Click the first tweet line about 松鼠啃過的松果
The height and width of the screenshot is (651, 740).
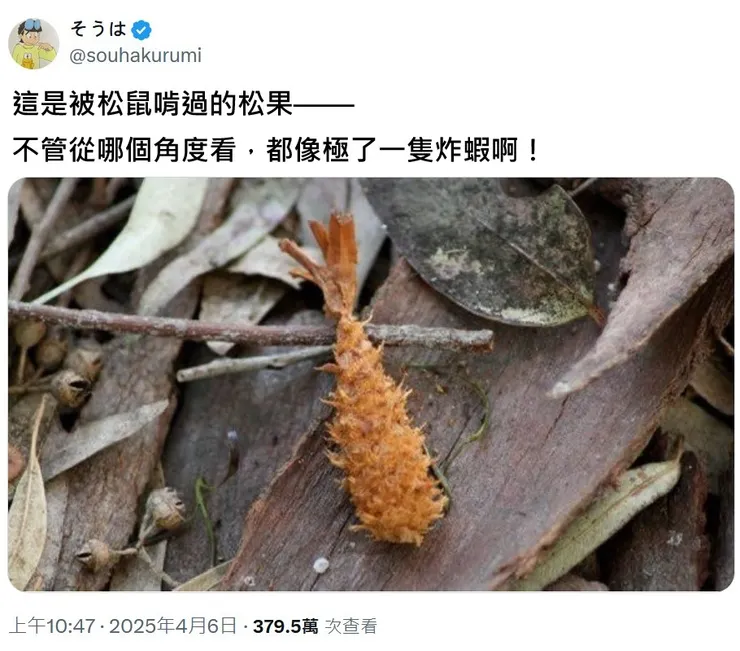coord(183,103)
